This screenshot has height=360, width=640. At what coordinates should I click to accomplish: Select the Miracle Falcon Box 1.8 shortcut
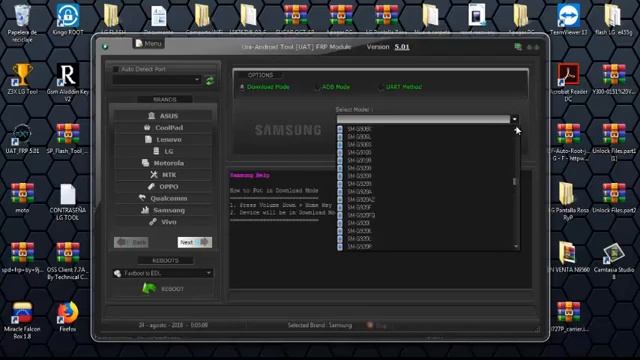pos(22,321)
